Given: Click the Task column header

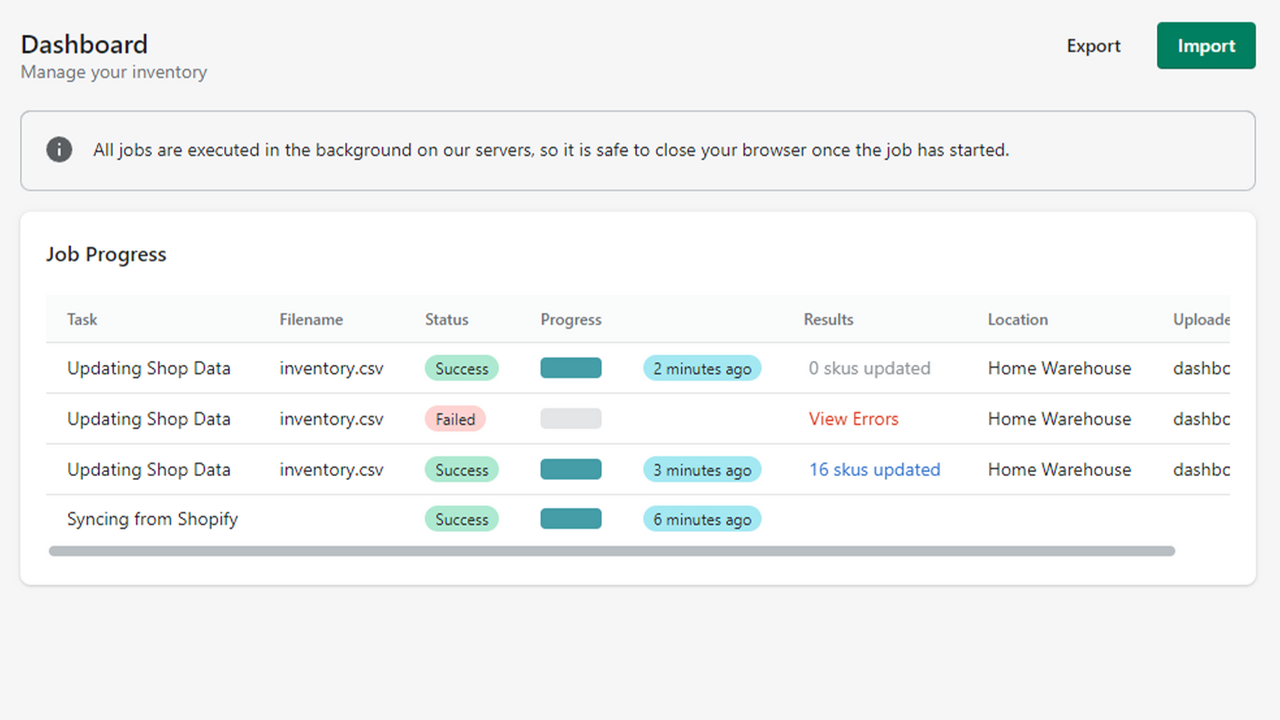Looking at the screenshot, I should (x=82, y=319).
